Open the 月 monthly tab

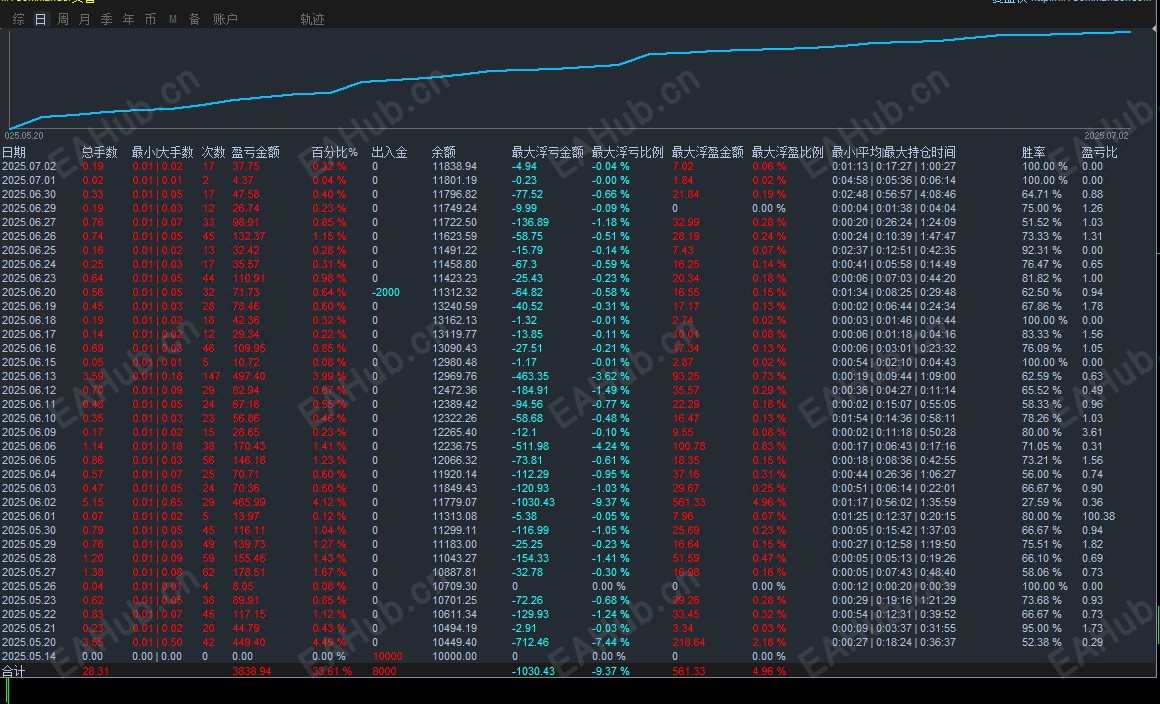pyautogui.click(x=84, y=19)
